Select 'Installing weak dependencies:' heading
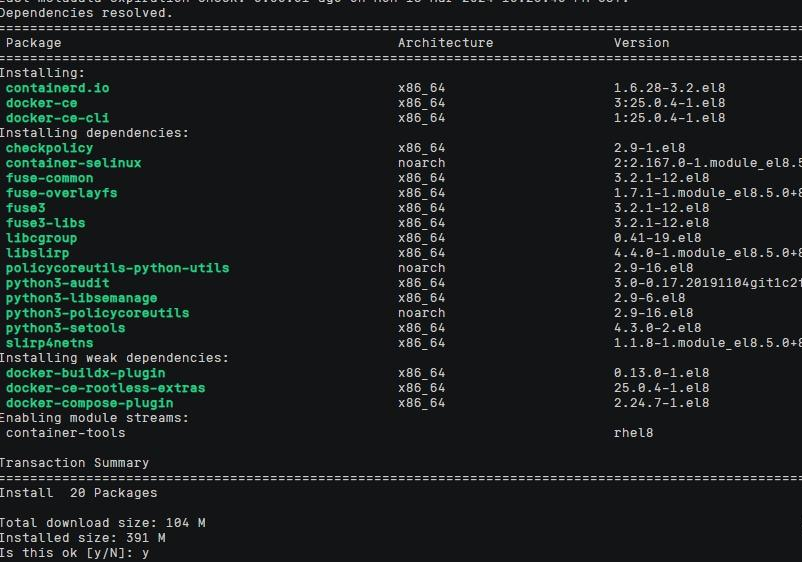 [114, 358]
